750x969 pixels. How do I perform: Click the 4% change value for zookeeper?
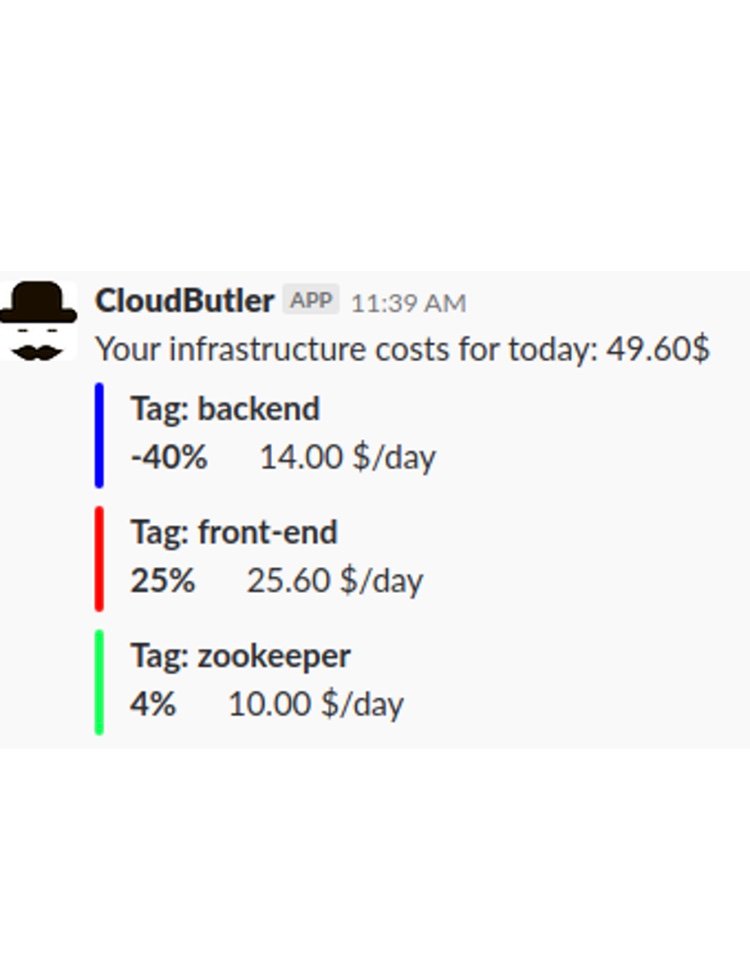click(x=153, y=705)
